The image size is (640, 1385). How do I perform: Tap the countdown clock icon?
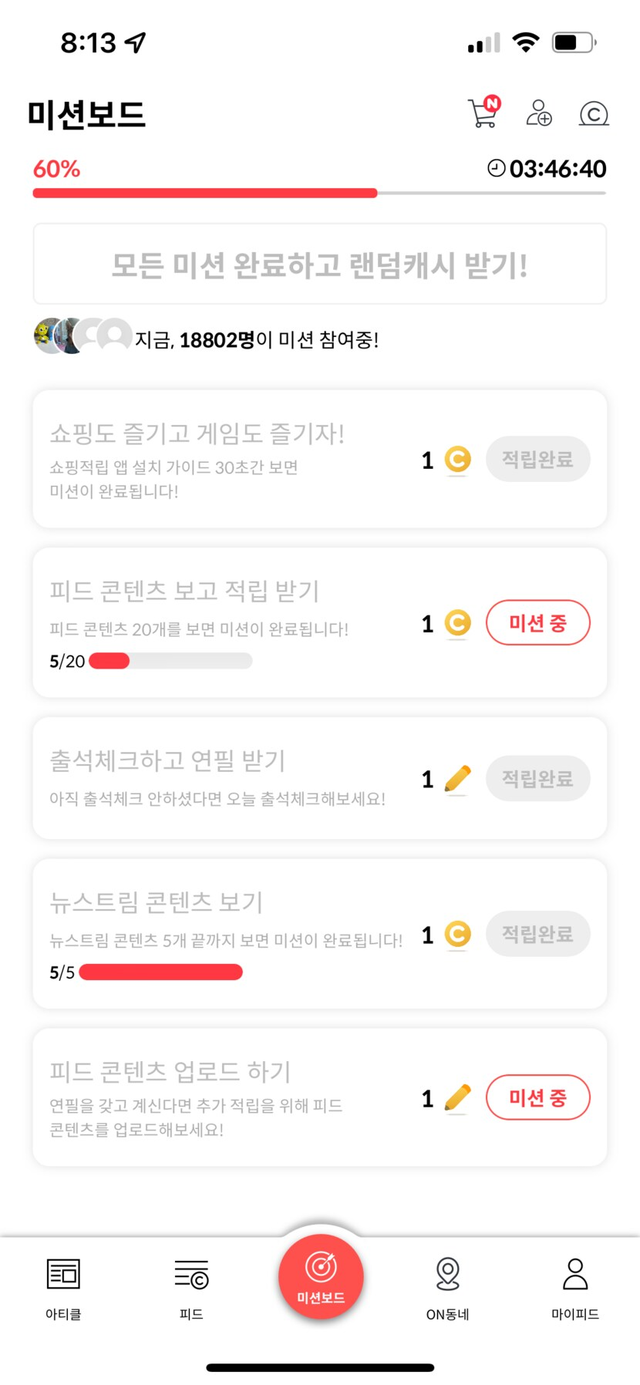point(496,169)
